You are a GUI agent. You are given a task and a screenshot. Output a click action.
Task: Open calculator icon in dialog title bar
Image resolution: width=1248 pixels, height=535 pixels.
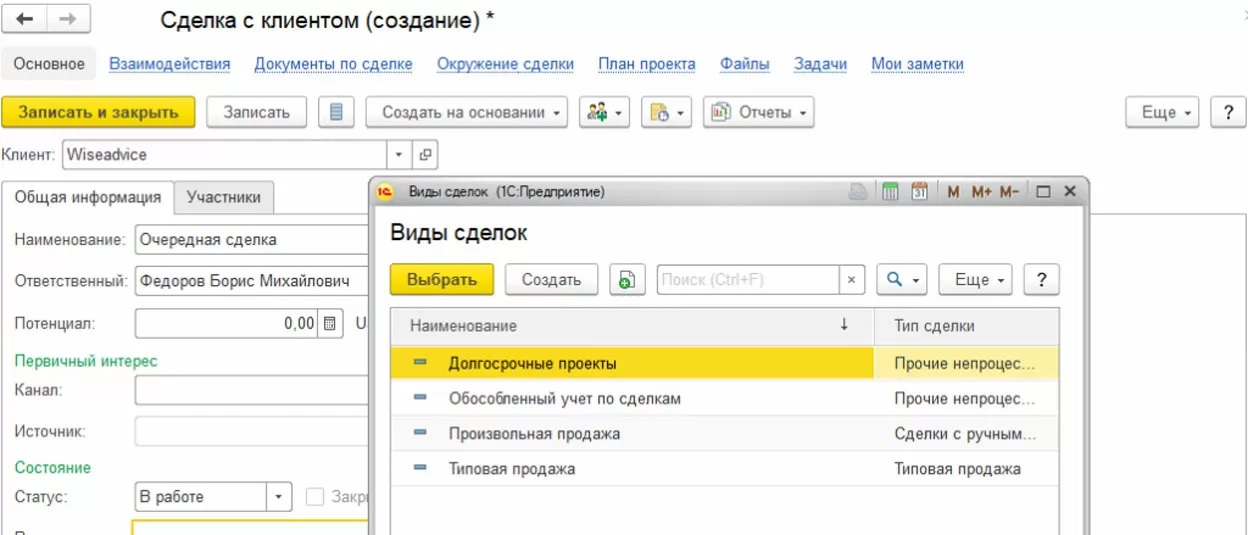[890, 191]
